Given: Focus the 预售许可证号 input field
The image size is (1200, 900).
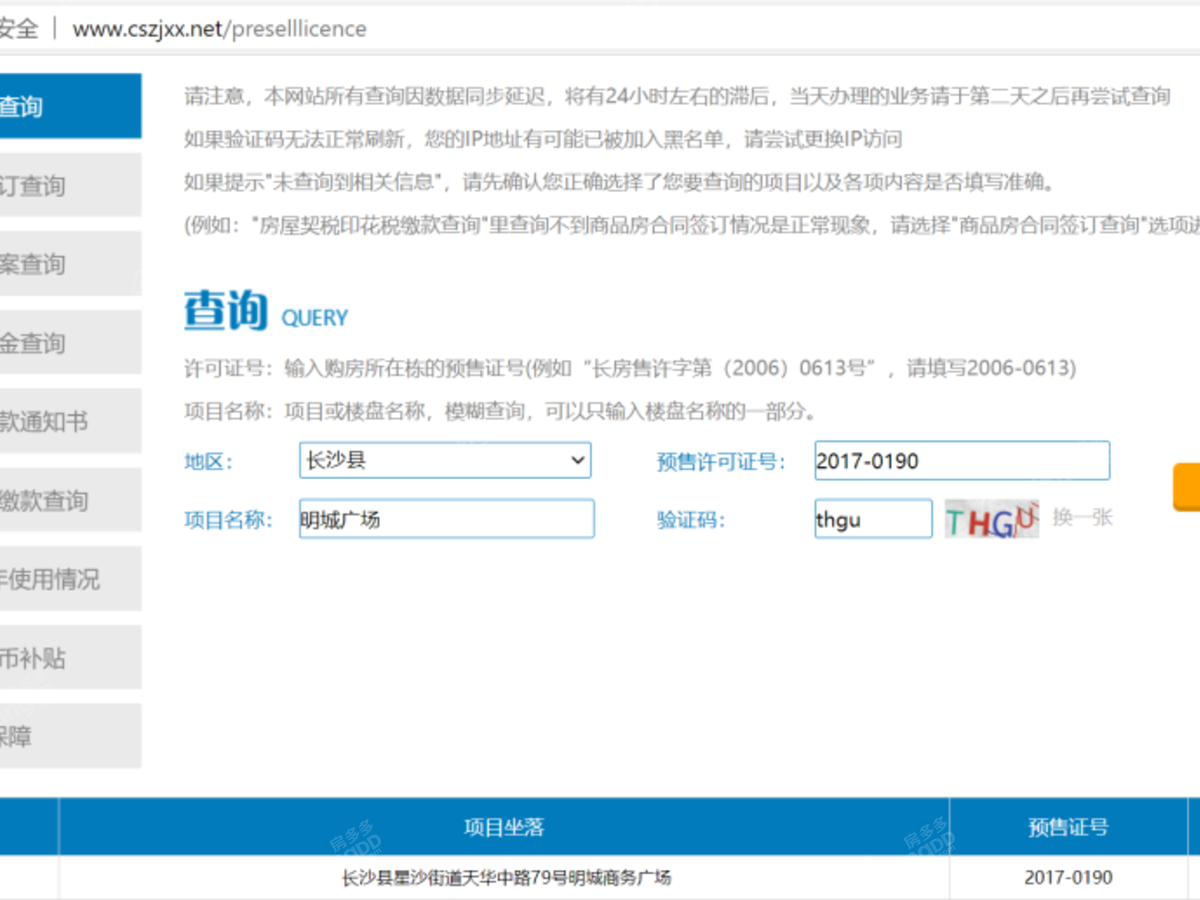Looking at the screenshot, I should point(962,460).
